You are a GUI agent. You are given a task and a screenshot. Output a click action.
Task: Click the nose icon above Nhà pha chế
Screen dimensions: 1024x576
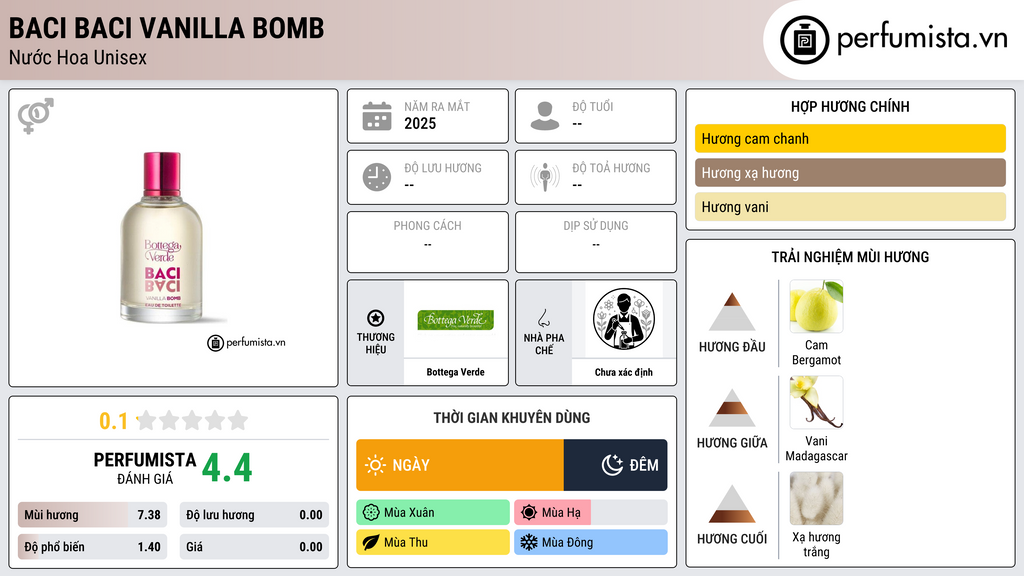pyautogui.click(x=543, y=318)
